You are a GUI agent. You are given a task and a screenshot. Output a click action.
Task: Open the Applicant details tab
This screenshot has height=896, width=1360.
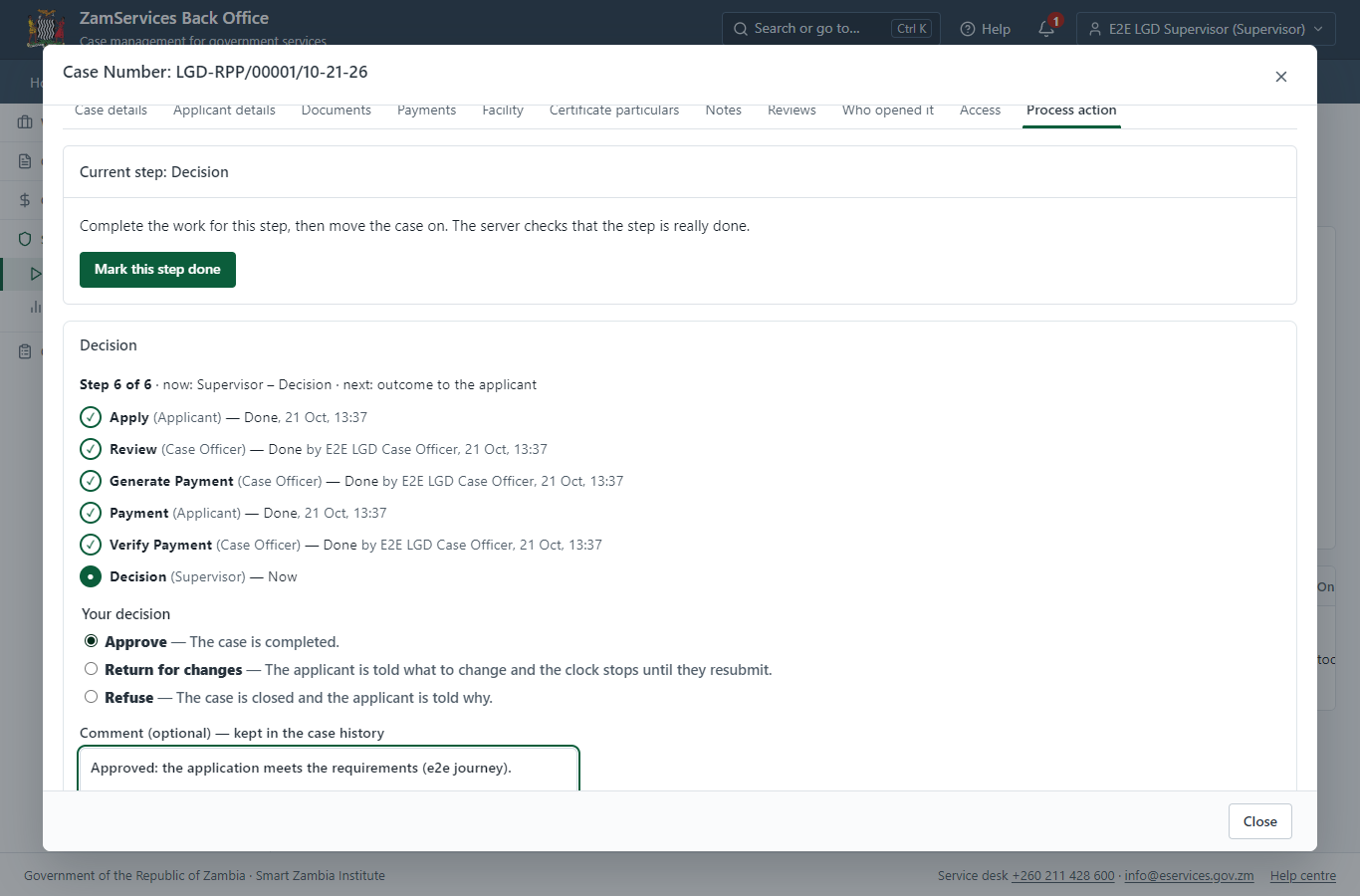224,111
